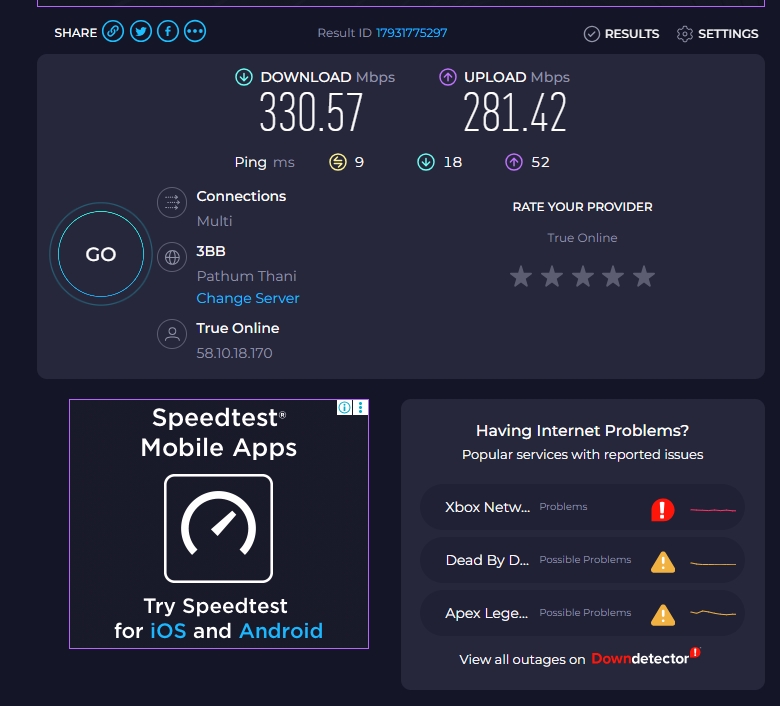Image resolution: width=780 pixels, height=706 pixels.
Task: Click the True Online user icon
Action: point(172,334)
